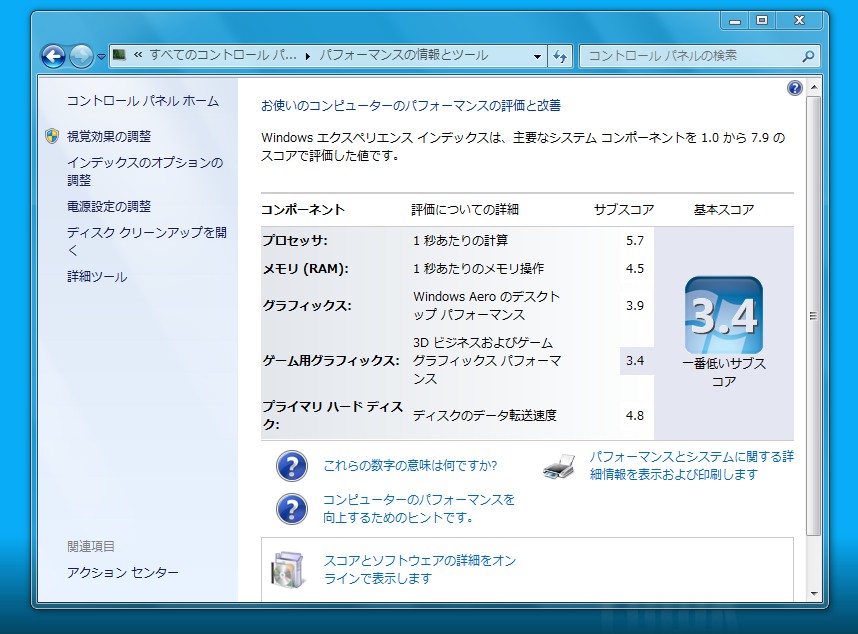Click the Forward navigation arrow button
Screen dimensions: 858x634
coord(82,56)
